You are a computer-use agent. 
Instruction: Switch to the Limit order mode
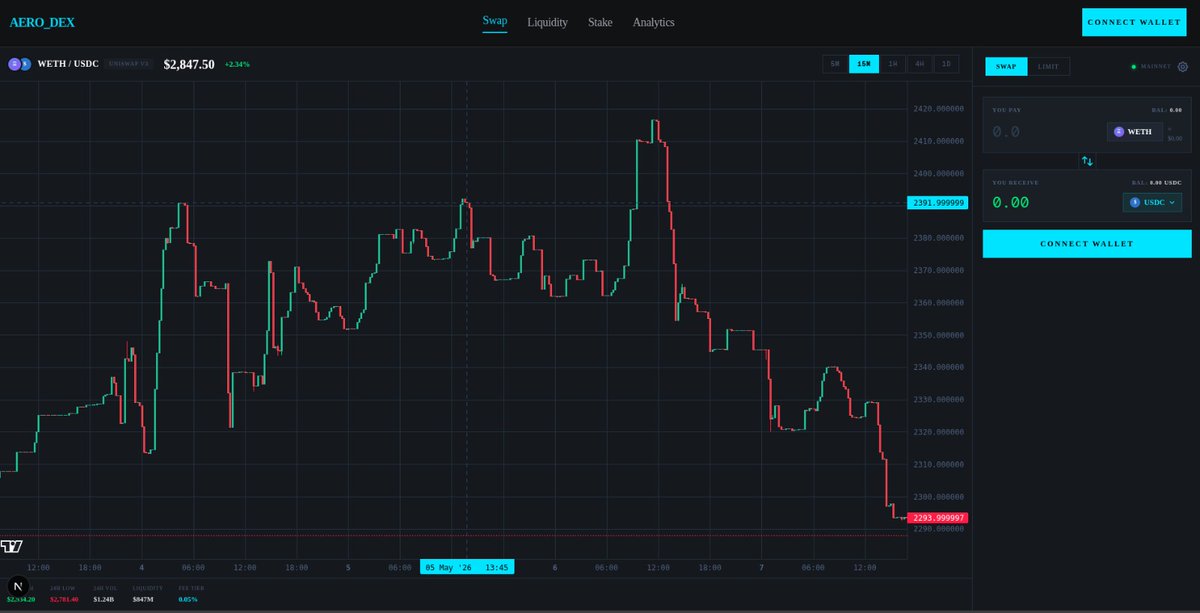click(x=1048, y=67)
